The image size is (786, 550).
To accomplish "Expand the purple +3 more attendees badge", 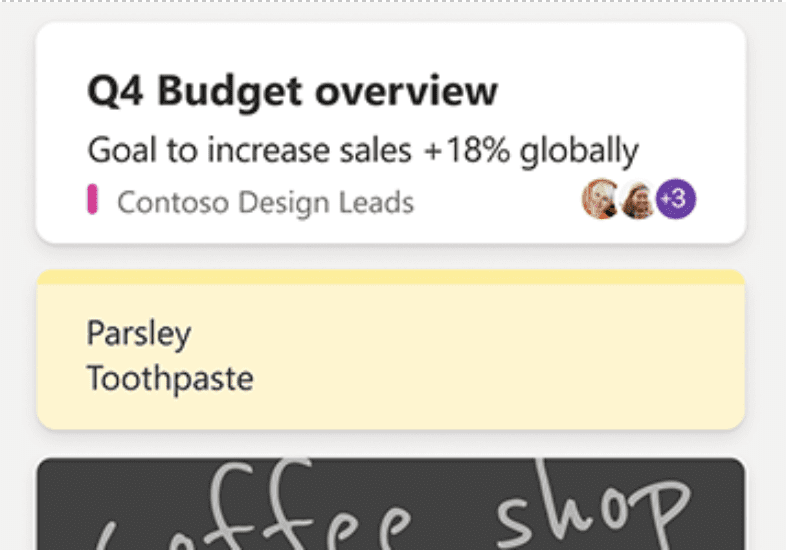I will 676,199.
